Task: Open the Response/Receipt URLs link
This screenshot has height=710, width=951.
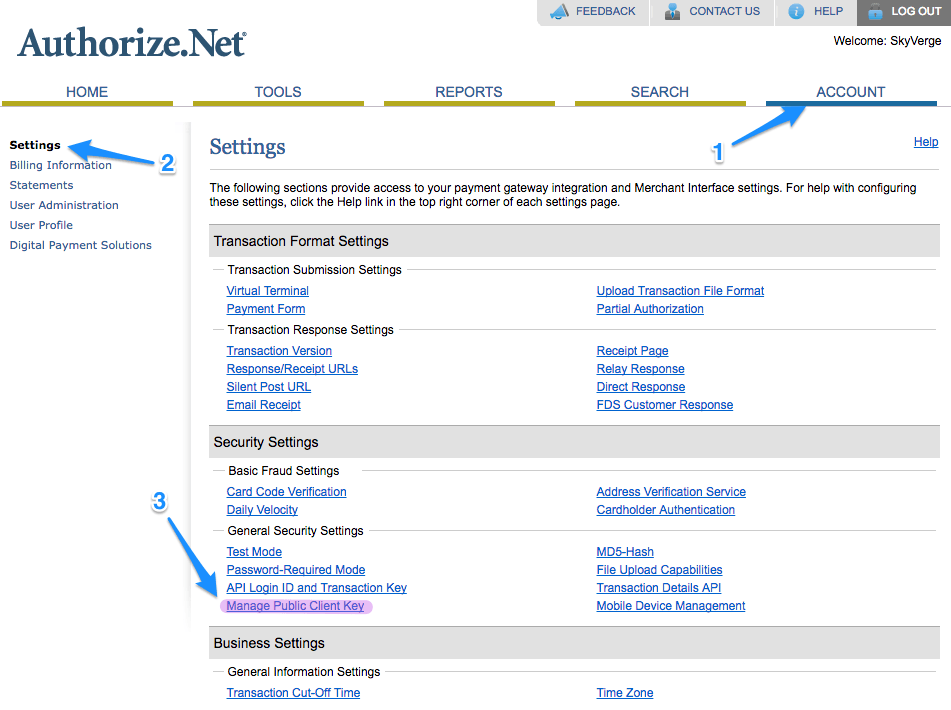Action: (292, 369)
